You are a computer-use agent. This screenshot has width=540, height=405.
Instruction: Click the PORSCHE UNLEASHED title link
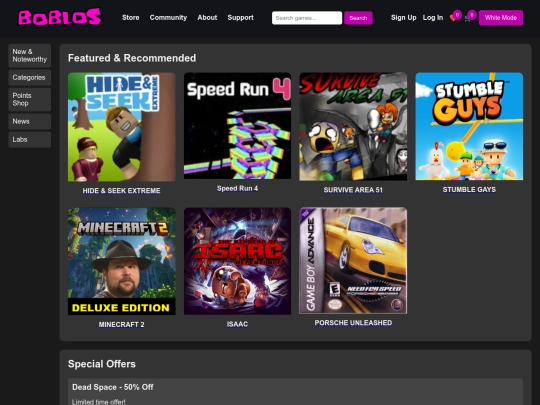click(x=353, y=323)
